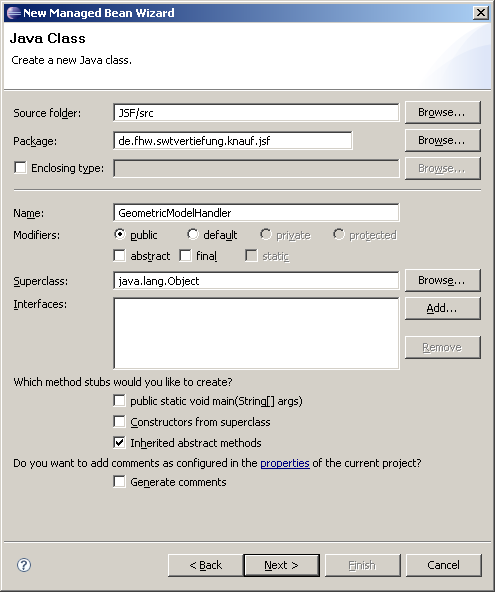This screenshot has width=495, height=592.
Task: Enable Generate comments checkbox
Action: pyautogui.click(x=119, y=482)
